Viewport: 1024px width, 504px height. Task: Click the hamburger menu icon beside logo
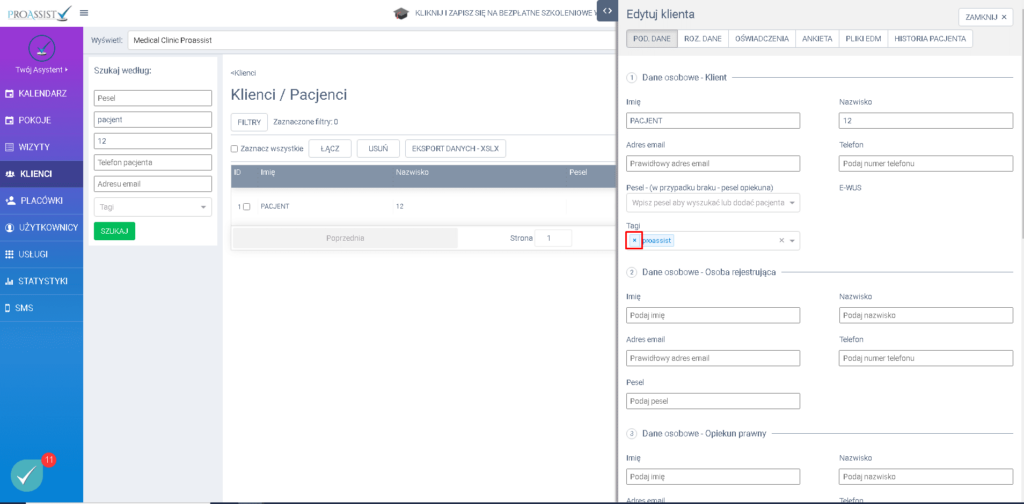(x=84, y=13)
